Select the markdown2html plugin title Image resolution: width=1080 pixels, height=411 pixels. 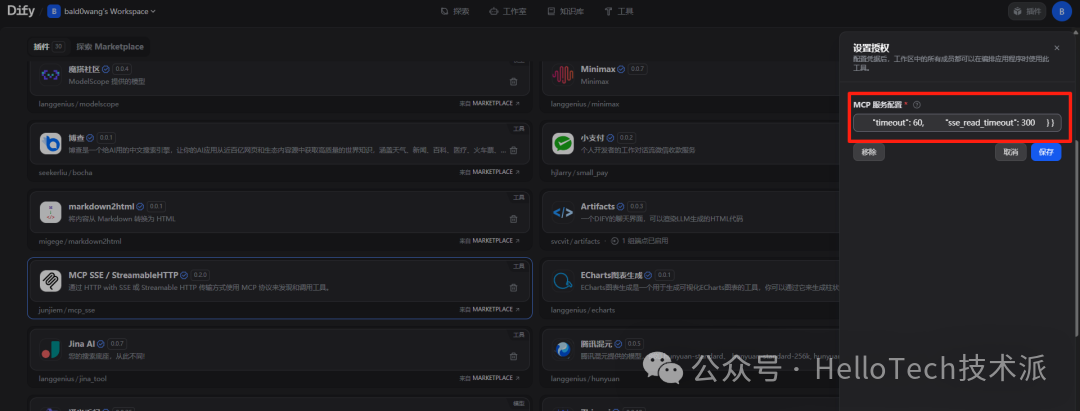[x=101, y=207]
